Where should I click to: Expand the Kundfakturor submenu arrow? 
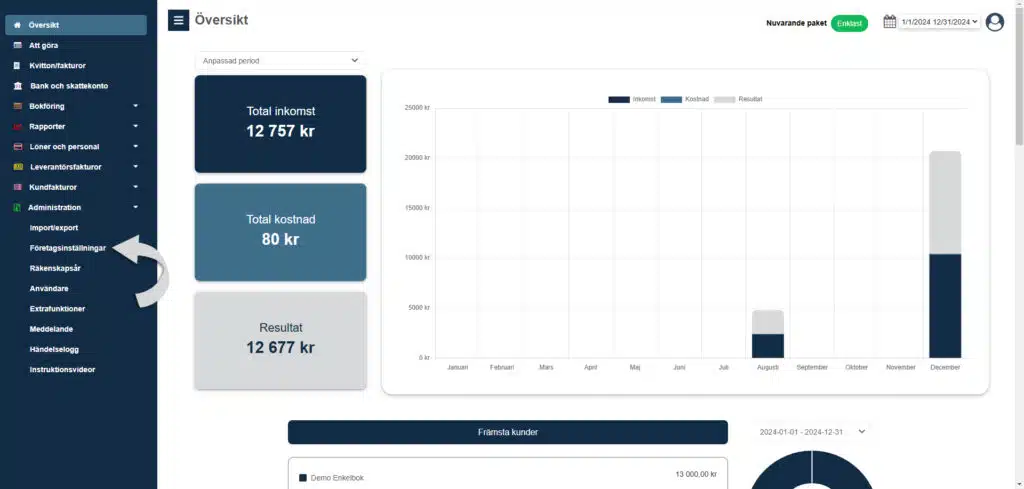point(135,187)
